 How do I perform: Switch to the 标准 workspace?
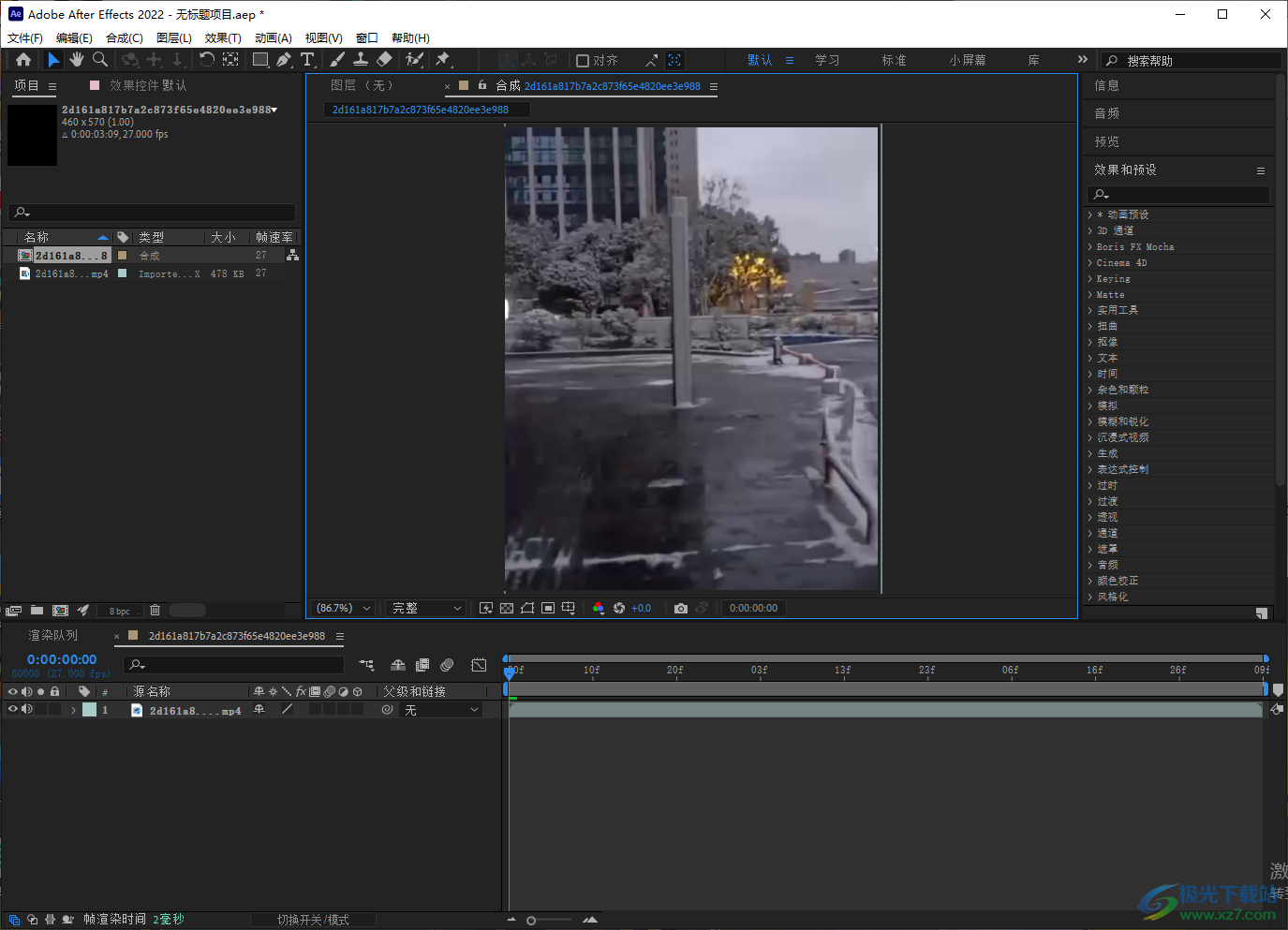pos(894,60)
